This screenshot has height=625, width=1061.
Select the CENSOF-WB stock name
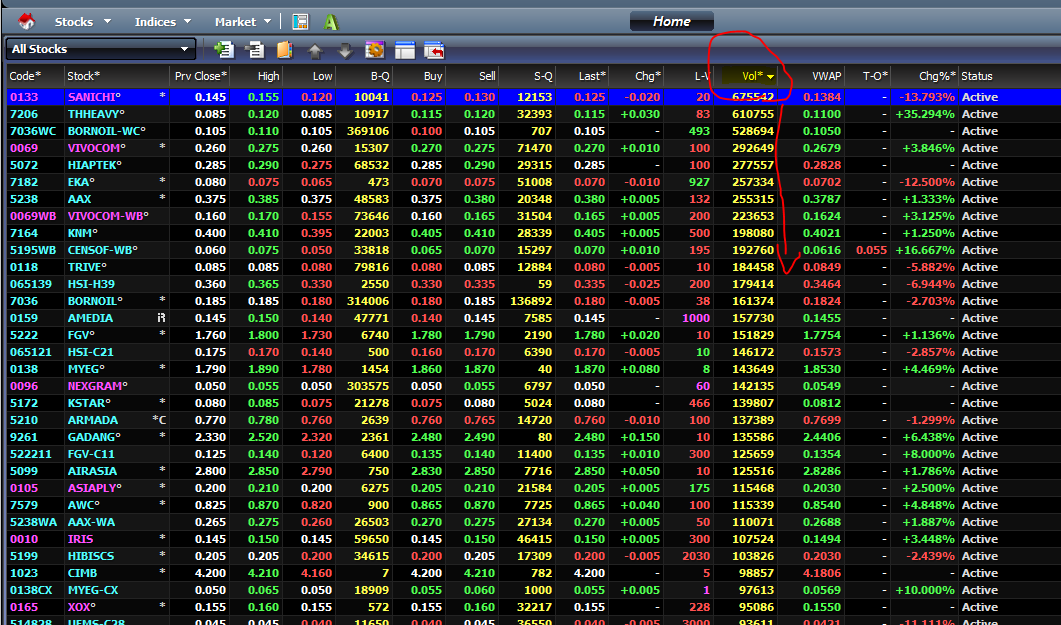[102, 250]
